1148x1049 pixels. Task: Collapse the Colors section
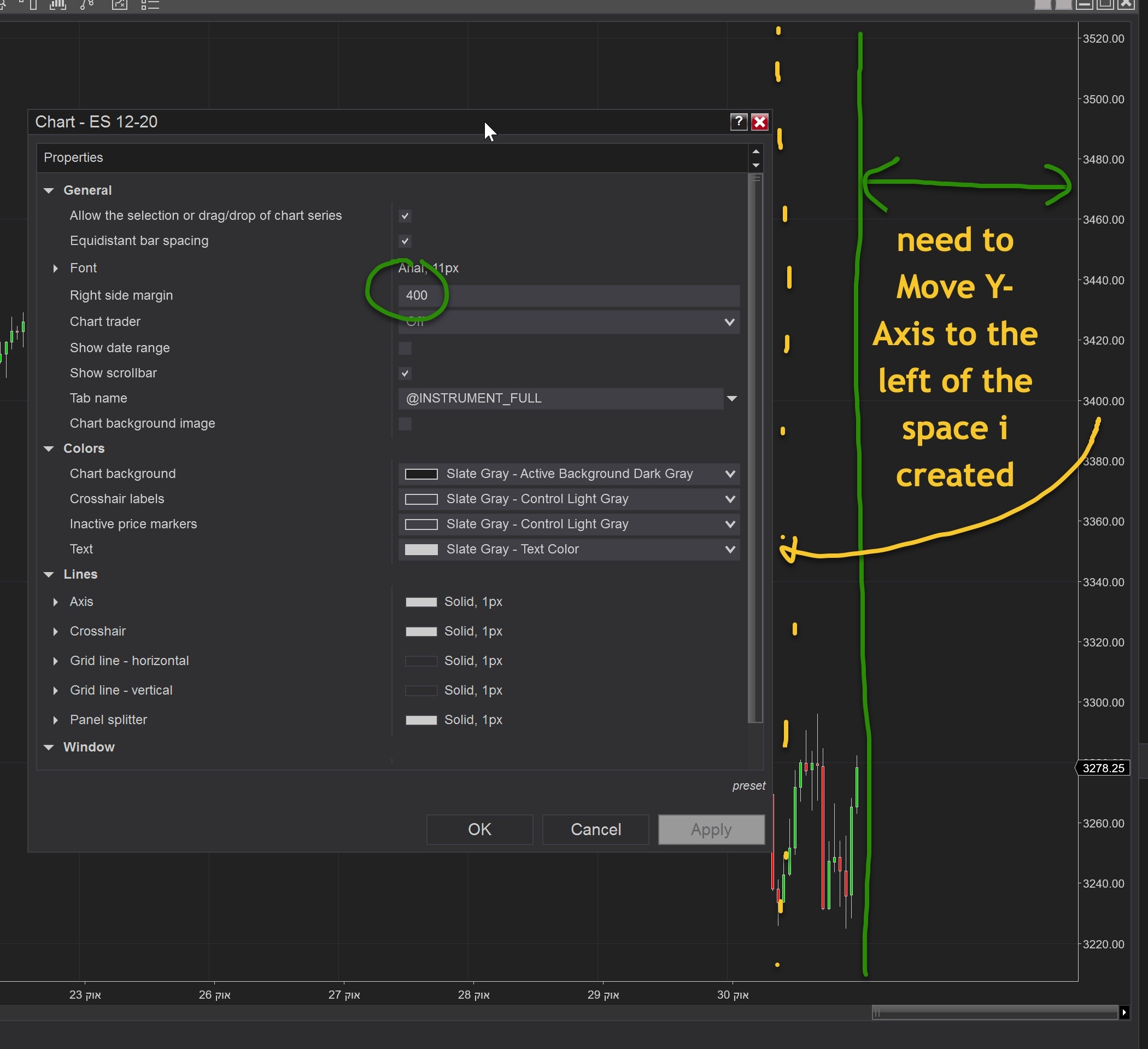point(49,448)
